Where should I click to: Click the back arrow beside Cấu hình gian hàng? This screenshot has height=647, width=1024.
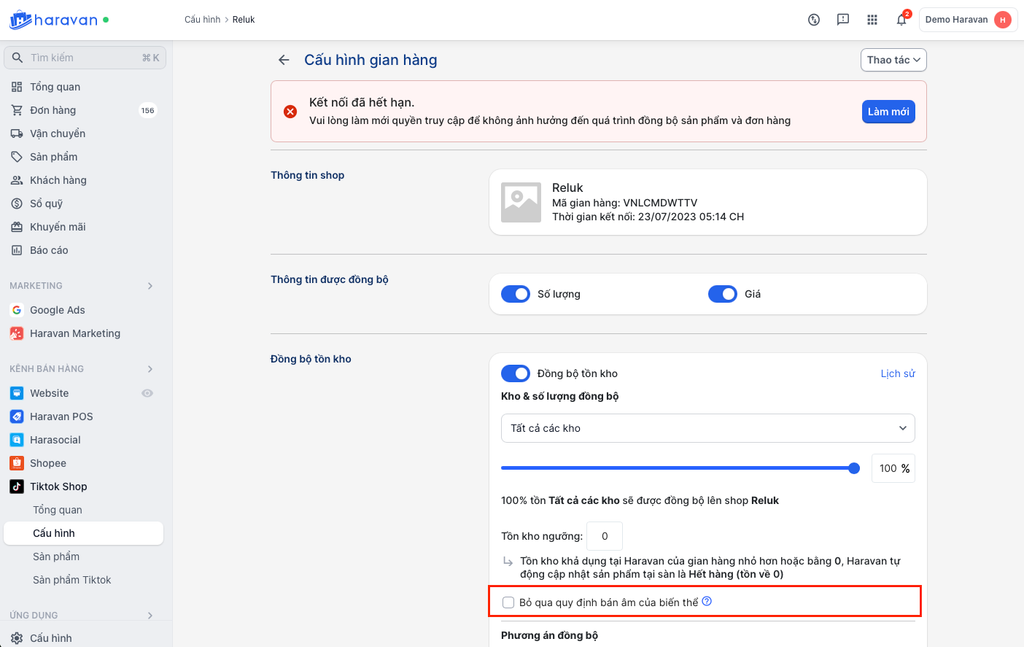pyautogui.click(x=284, y=60)
